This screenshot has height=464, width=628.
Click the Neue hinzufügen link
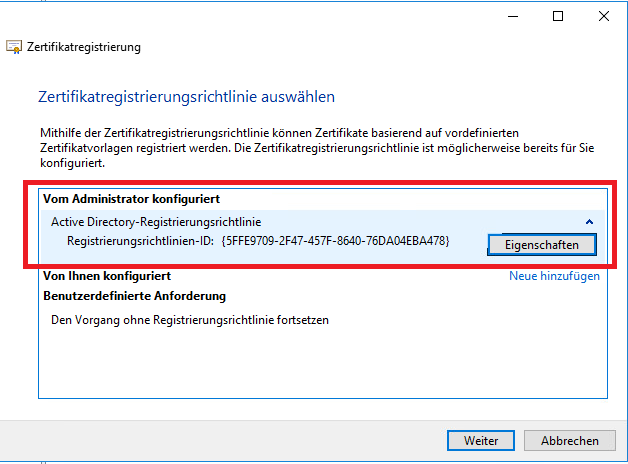click(x=554, y=276)
